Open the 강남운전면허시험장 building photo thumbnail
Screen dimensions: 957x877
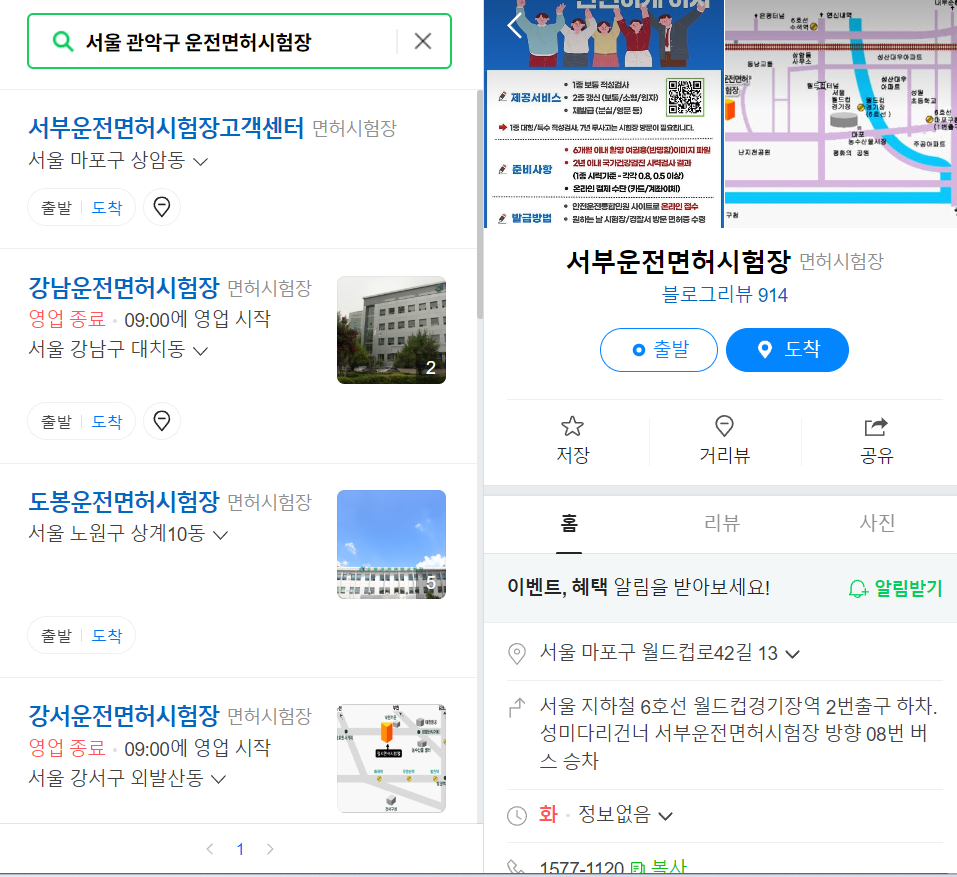(391, 330)
